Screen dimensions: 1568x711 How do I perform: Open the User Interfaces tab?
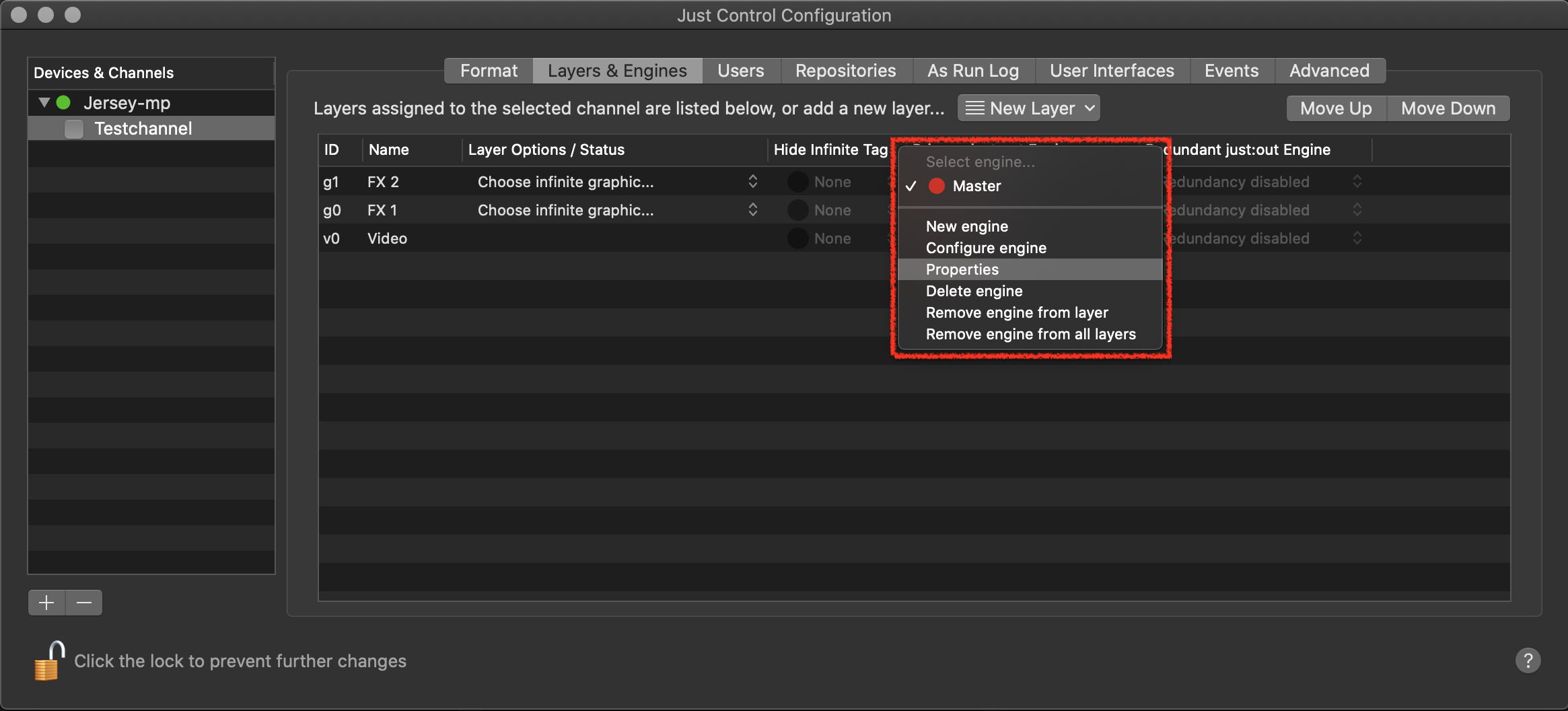coord(1112,71)
